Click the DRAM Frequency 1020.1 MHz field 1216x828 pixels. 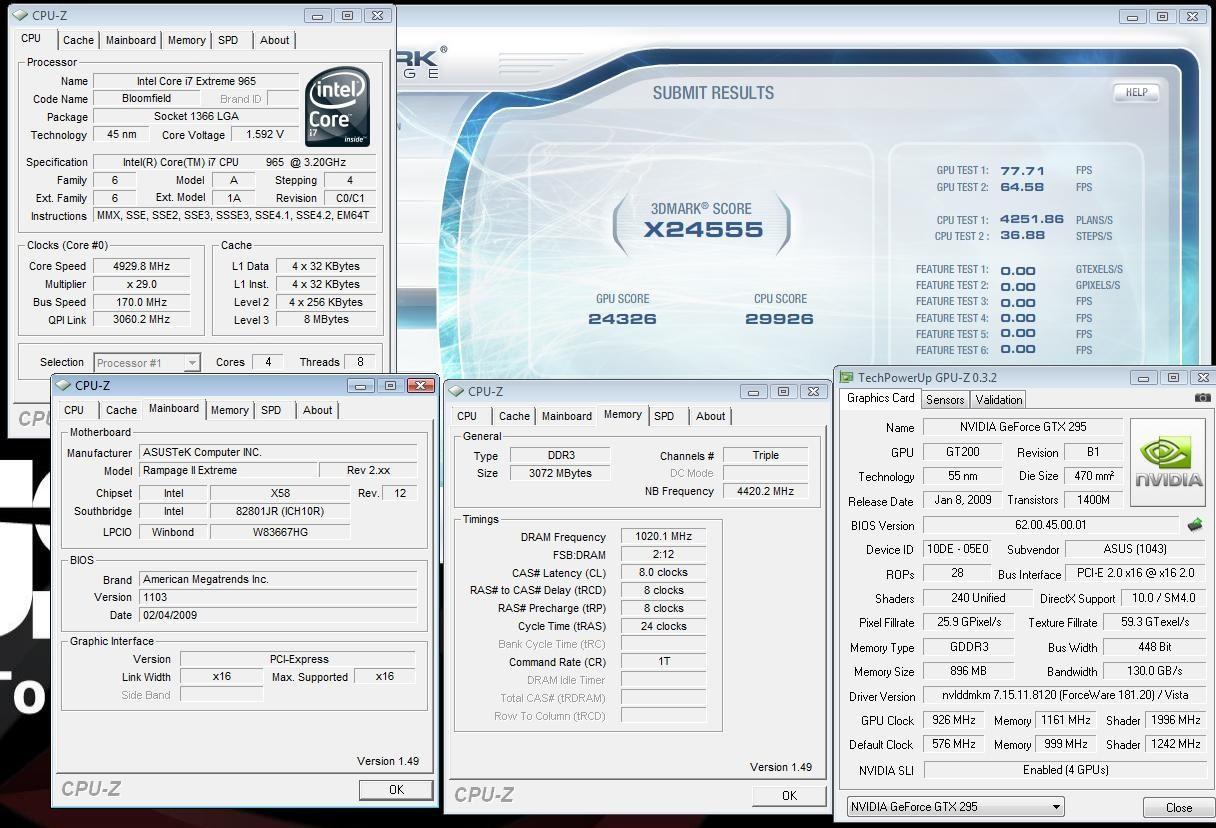(663, 536)
